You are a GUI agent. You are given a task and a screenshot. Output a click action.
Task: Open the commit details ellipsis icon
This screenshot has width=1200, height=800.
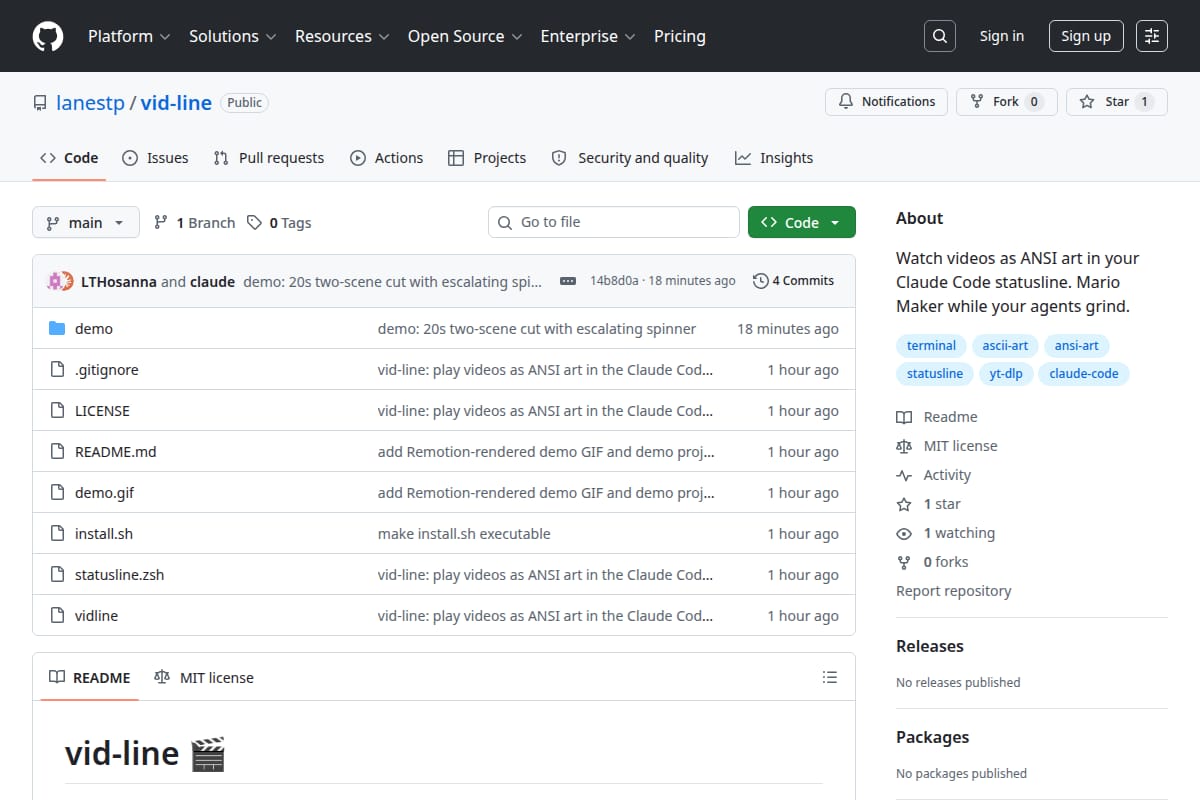(568, 281)
